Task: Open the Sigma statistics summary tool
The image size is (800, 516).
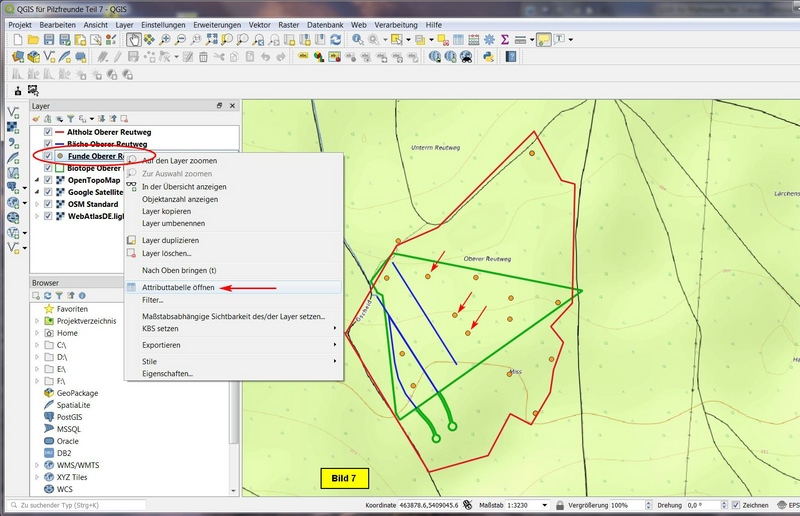Action: pyautogui.click(x=505, y=40)
